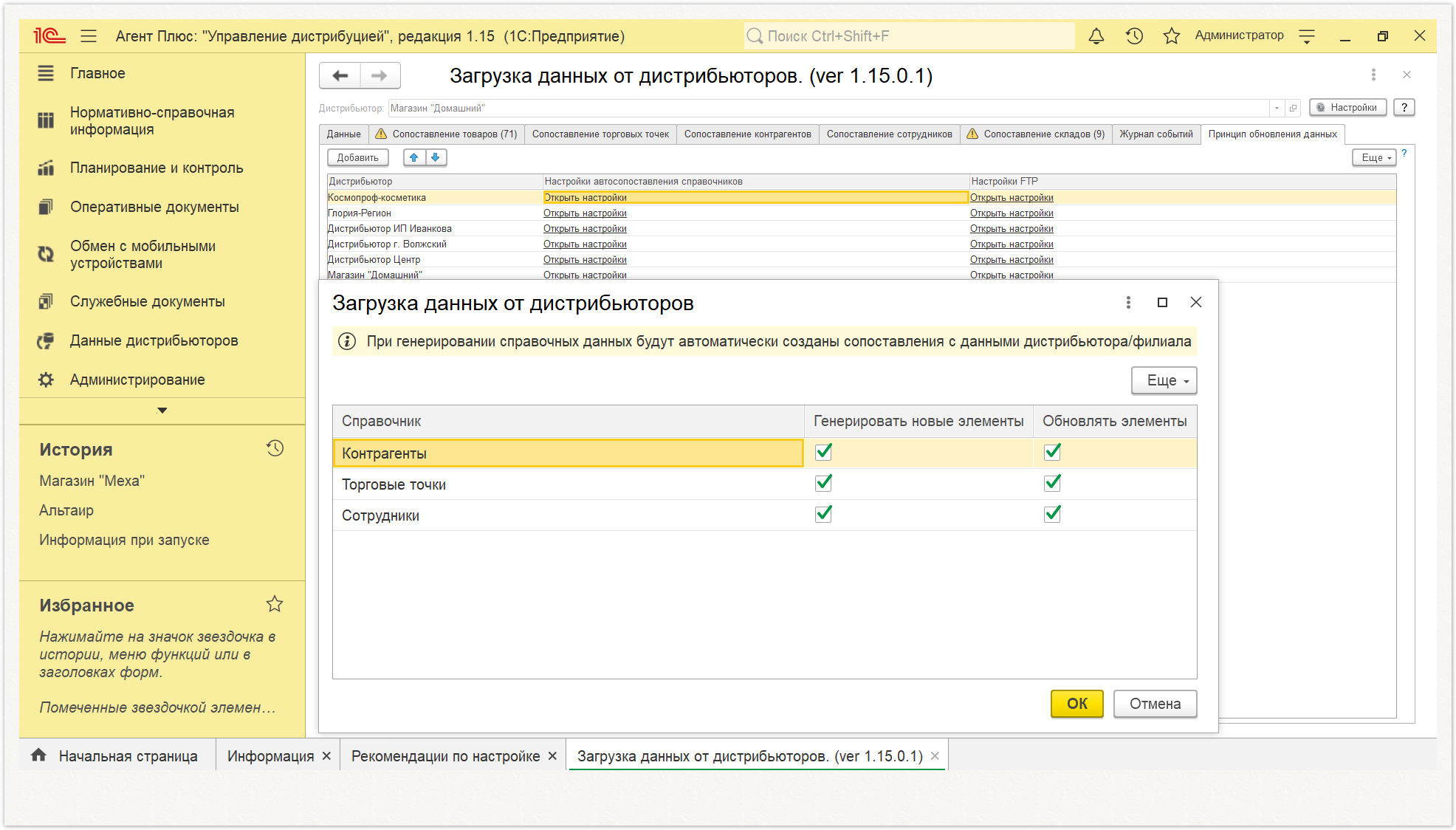Open Информация при запуске in history

point(124,540)
